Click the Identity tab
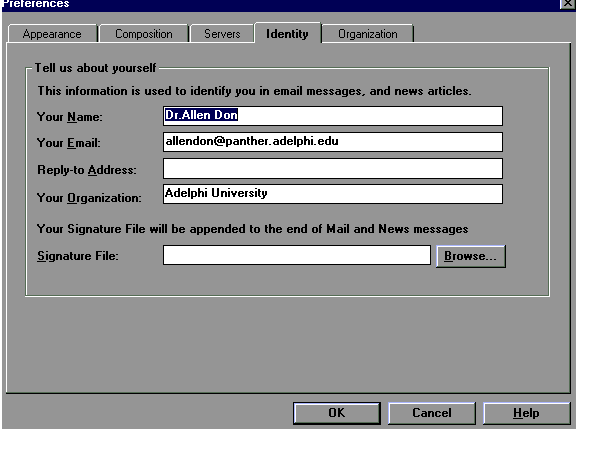The height and width of the screenshot is (456, 593). (x=287, y=33)
